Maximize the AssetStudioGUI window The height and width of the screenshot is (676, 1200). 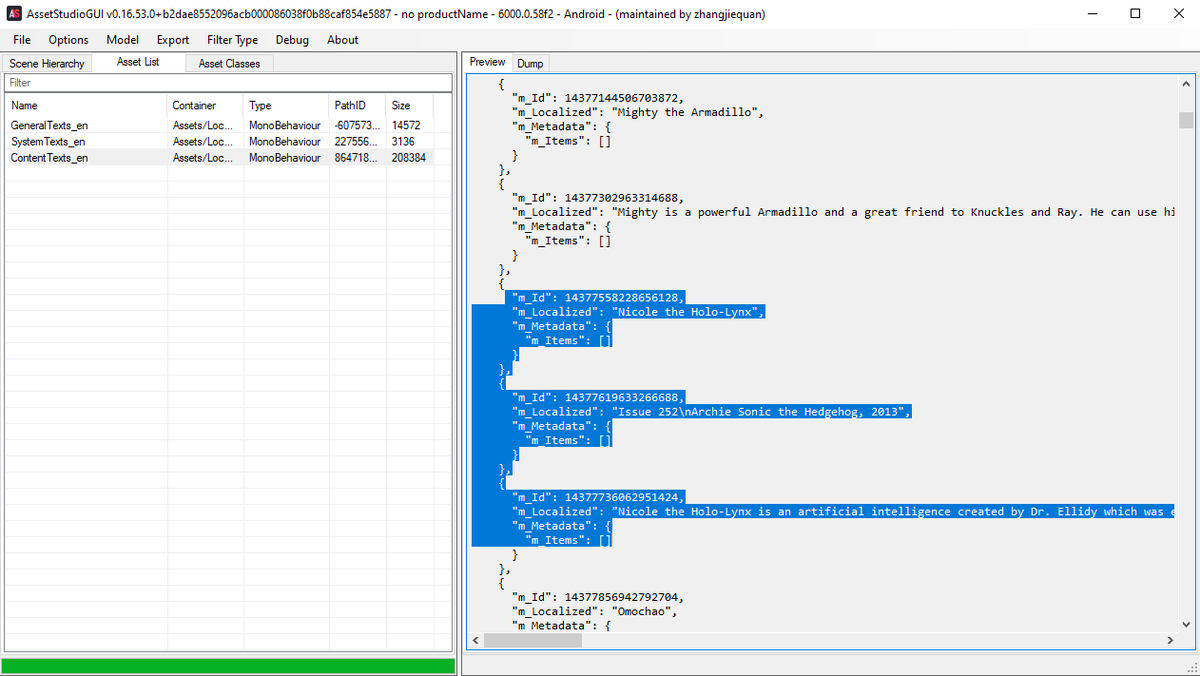1135,14
